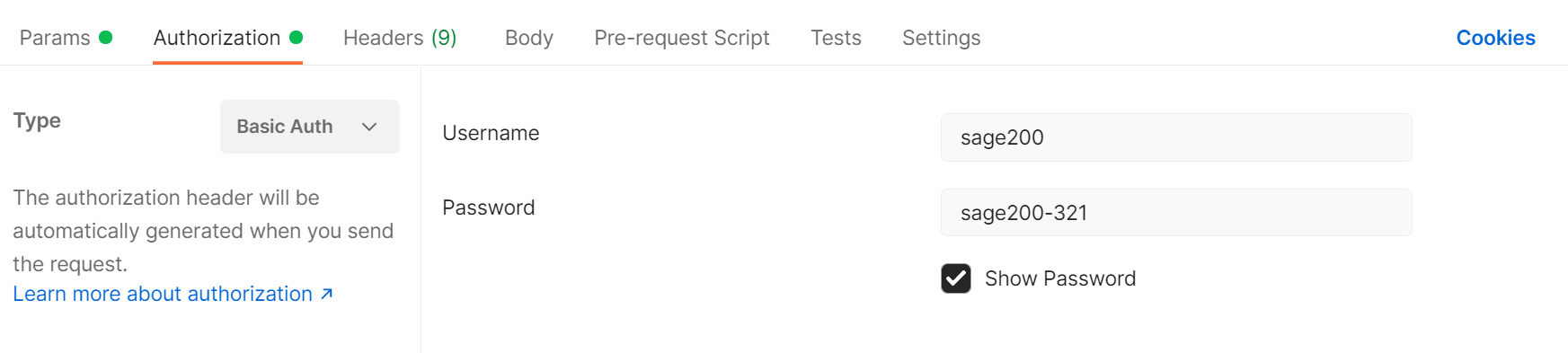Screen dimensions: 1568x353
Task: Click the external arrow icon after authorization link
Action: [327, 294]
